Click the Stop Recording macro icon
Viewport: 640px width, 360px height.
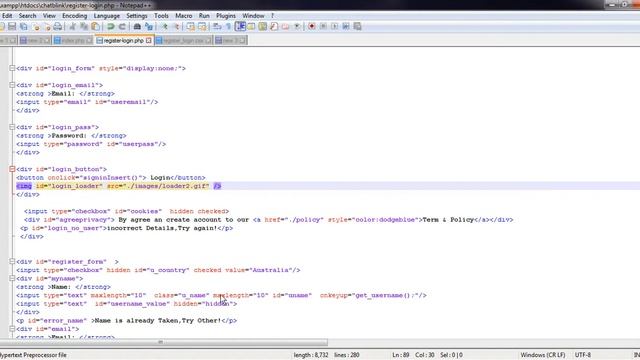[323, 27]
